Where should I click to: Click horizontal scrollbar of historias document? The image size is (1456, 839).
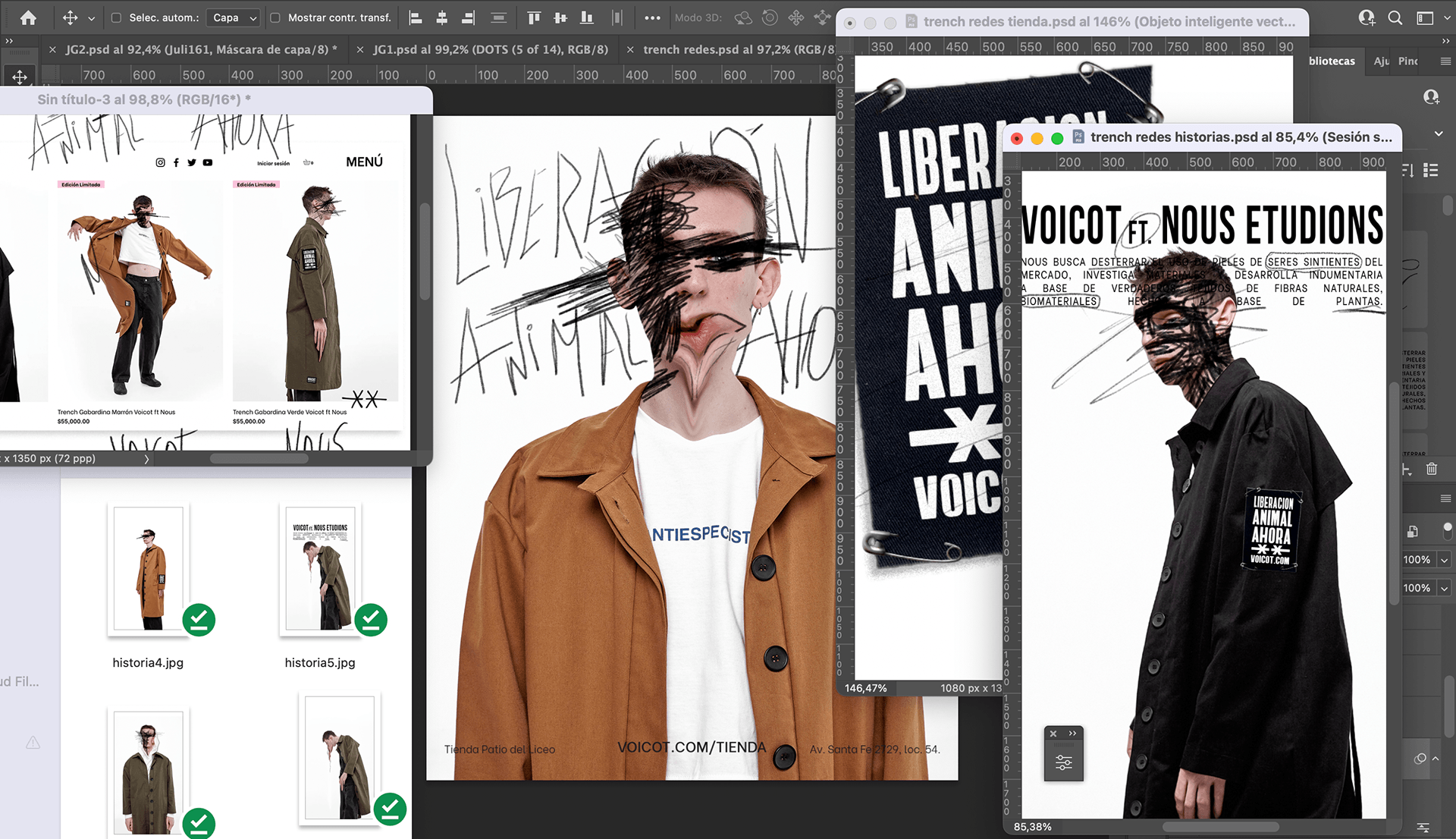(1220, 827)
